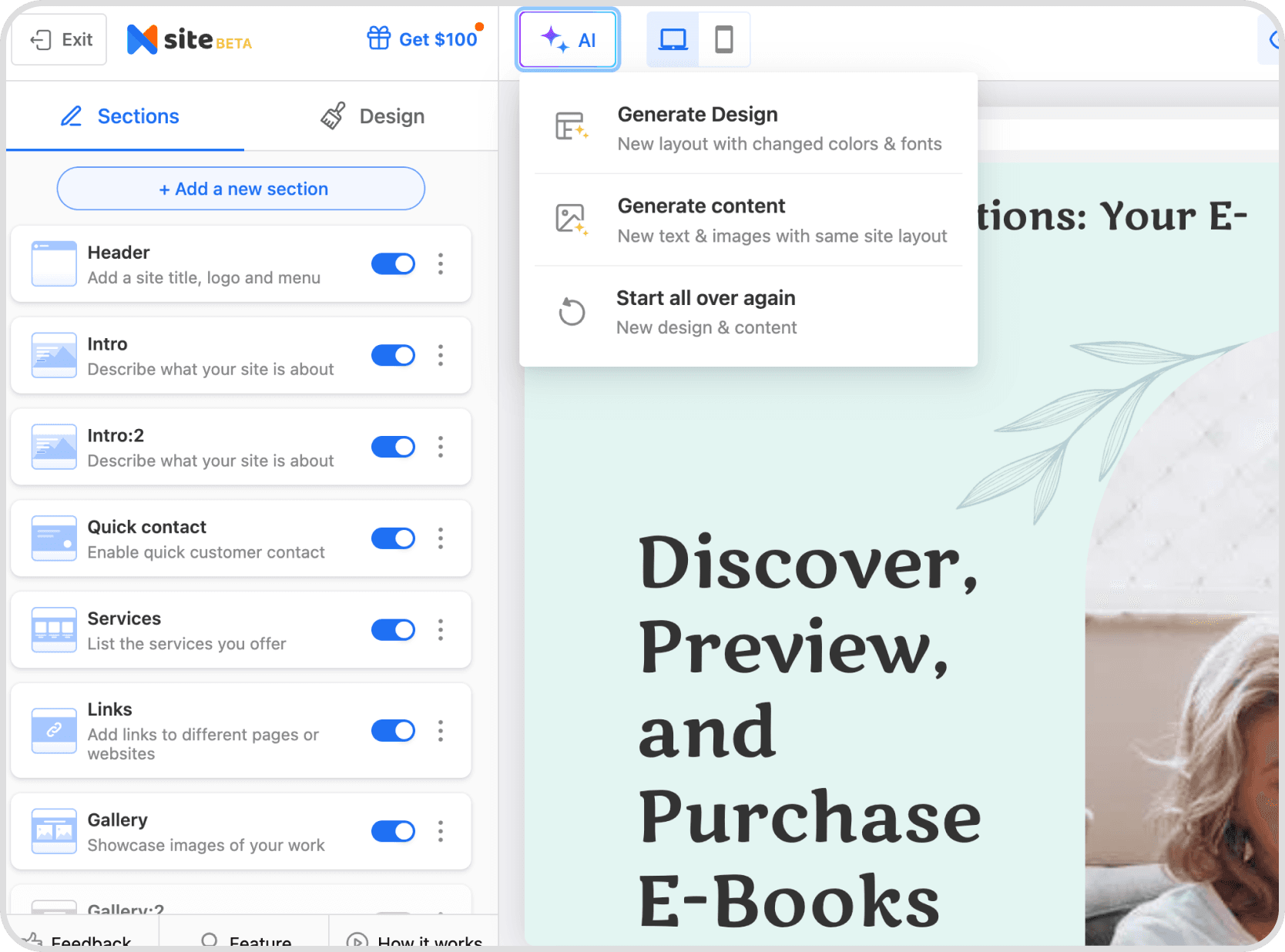
Task: Click the Intro:2 section thumbnail icon
Action: point(54,447)
